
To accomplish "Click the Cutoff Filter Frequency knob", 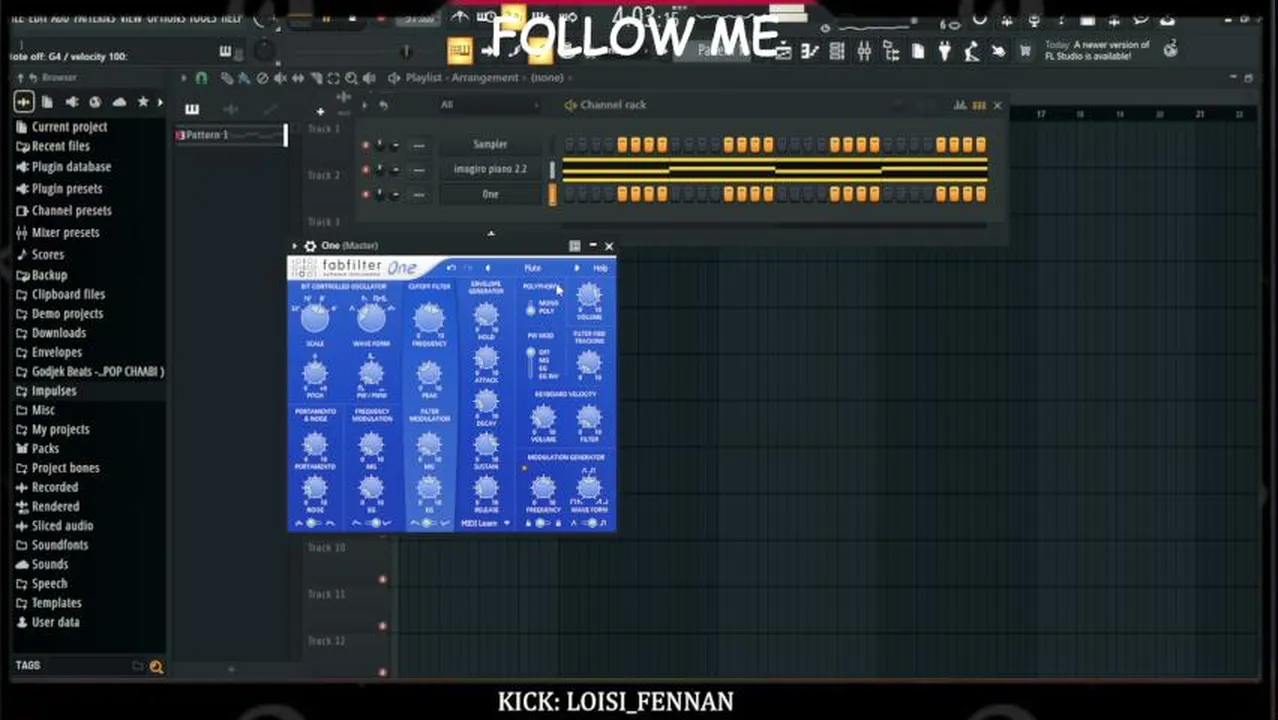I will coord(429,318).
